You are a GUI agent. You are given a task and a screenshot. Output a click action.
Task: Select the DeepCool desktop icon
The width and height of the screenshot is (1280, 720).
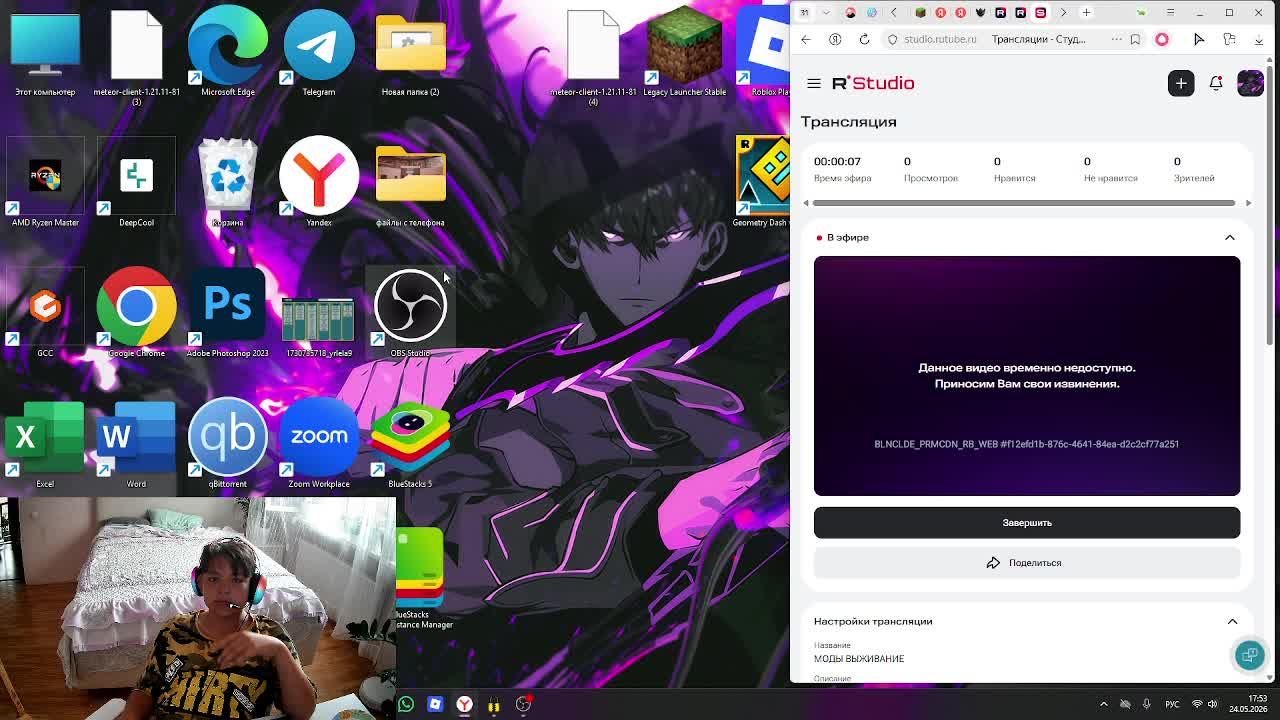pos(136,183)
